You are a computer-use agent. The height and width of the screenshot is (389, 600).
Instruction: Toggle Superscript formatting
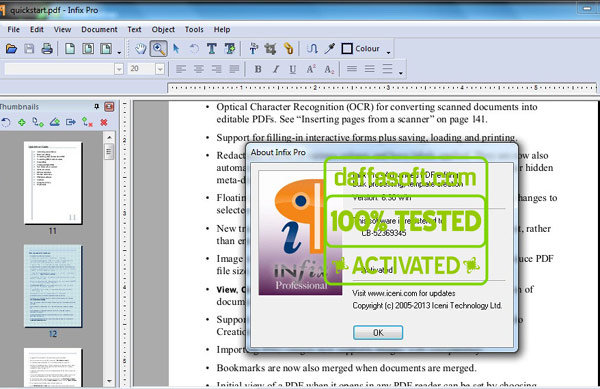click(310, 69)
